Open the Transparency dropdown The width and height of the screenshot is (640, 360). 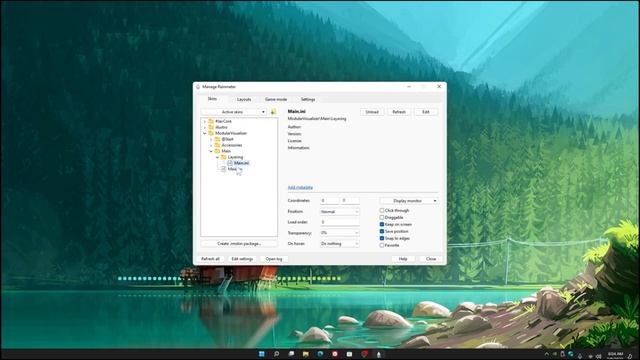tap(340, 233)
